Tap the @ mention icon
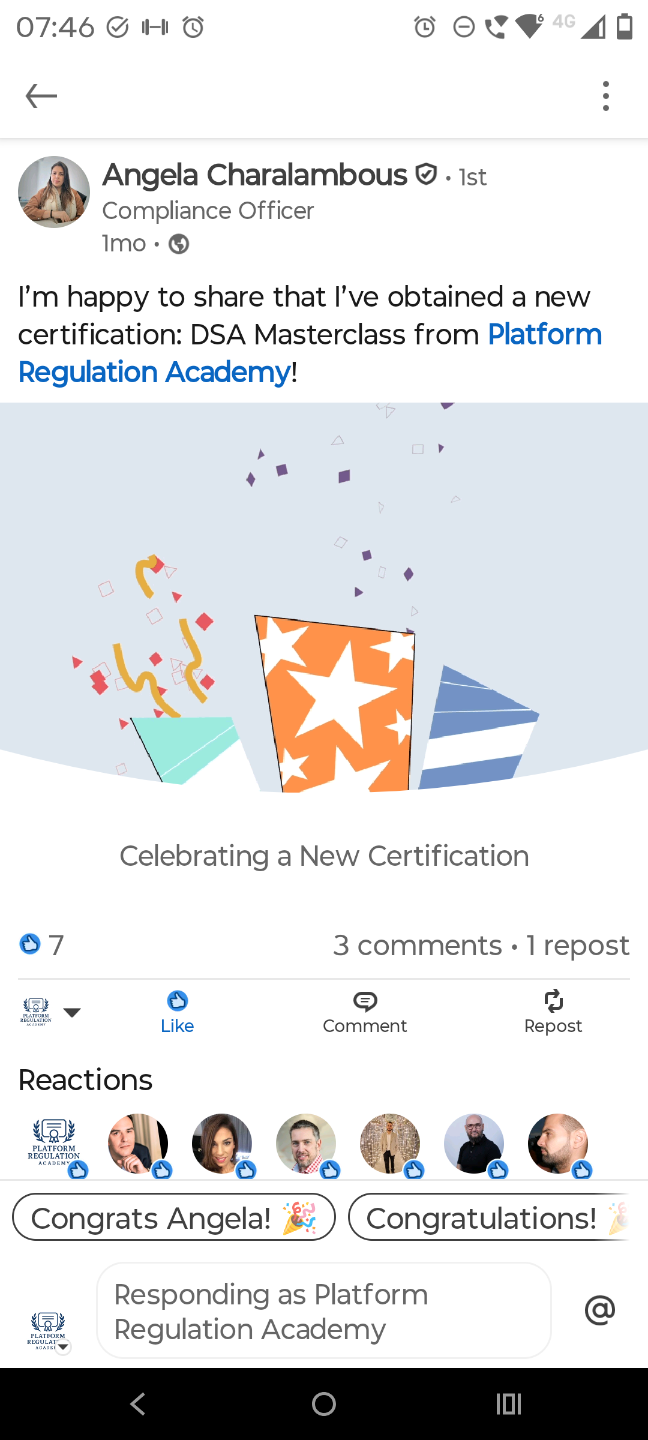 point(599,1310)
